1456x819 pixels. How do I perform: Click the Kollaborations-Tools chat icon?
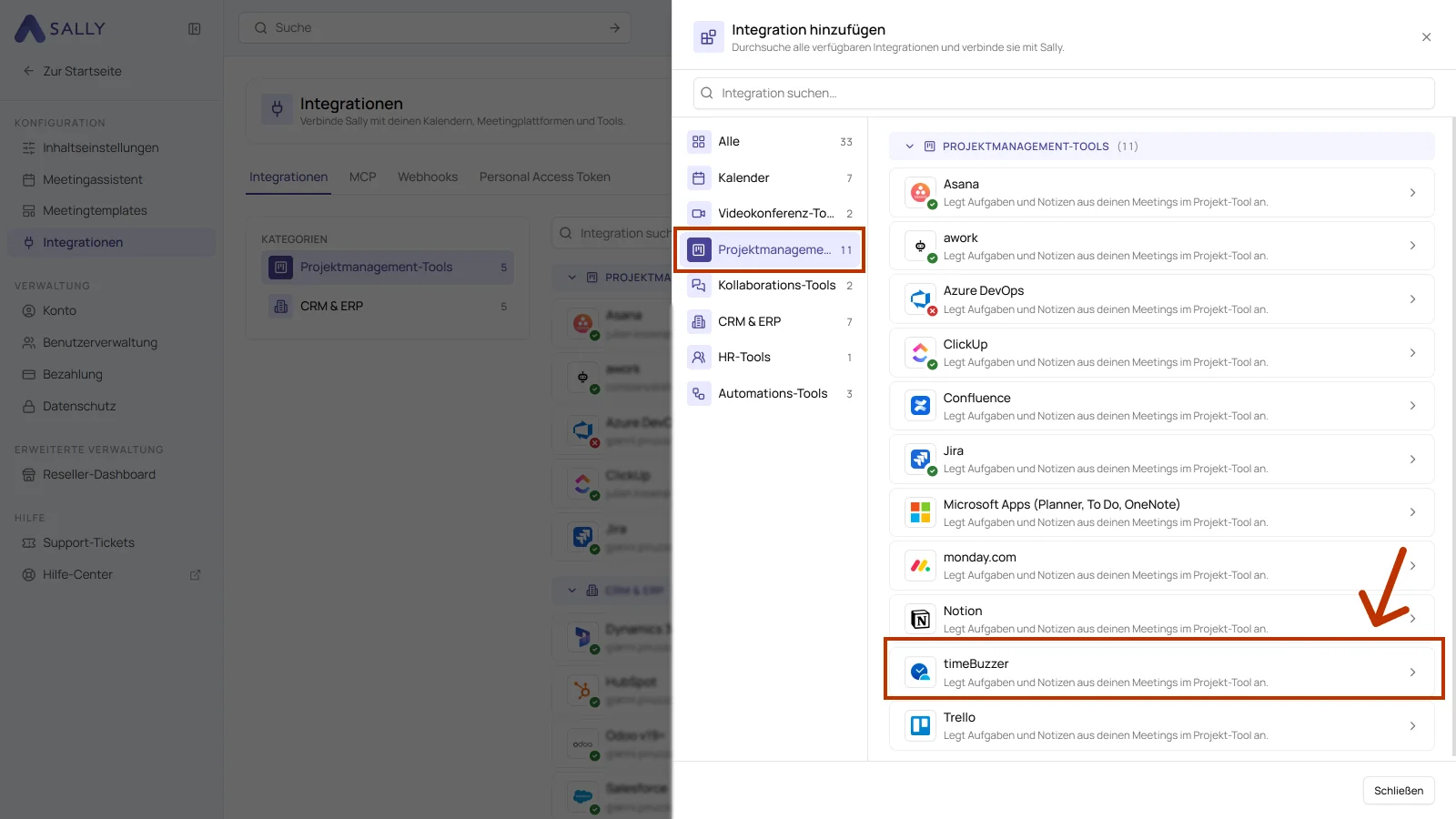click(699, 285)
